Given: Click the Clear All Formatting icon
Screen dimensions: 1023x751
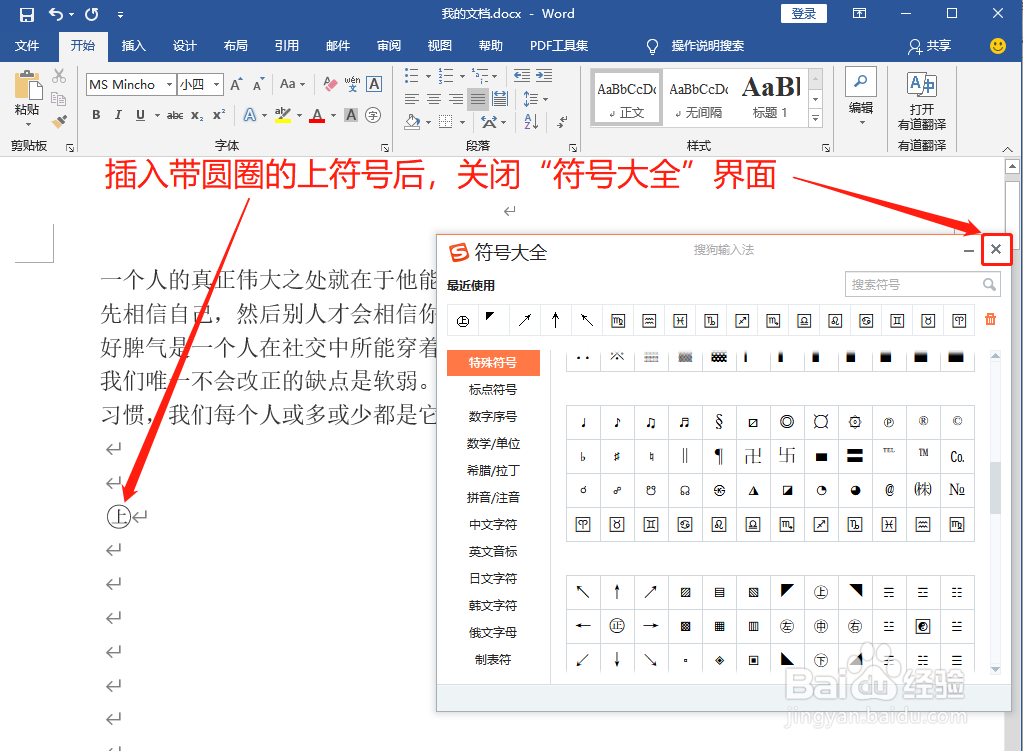Looking at the screenshot, I should click(x=328, y=84).
